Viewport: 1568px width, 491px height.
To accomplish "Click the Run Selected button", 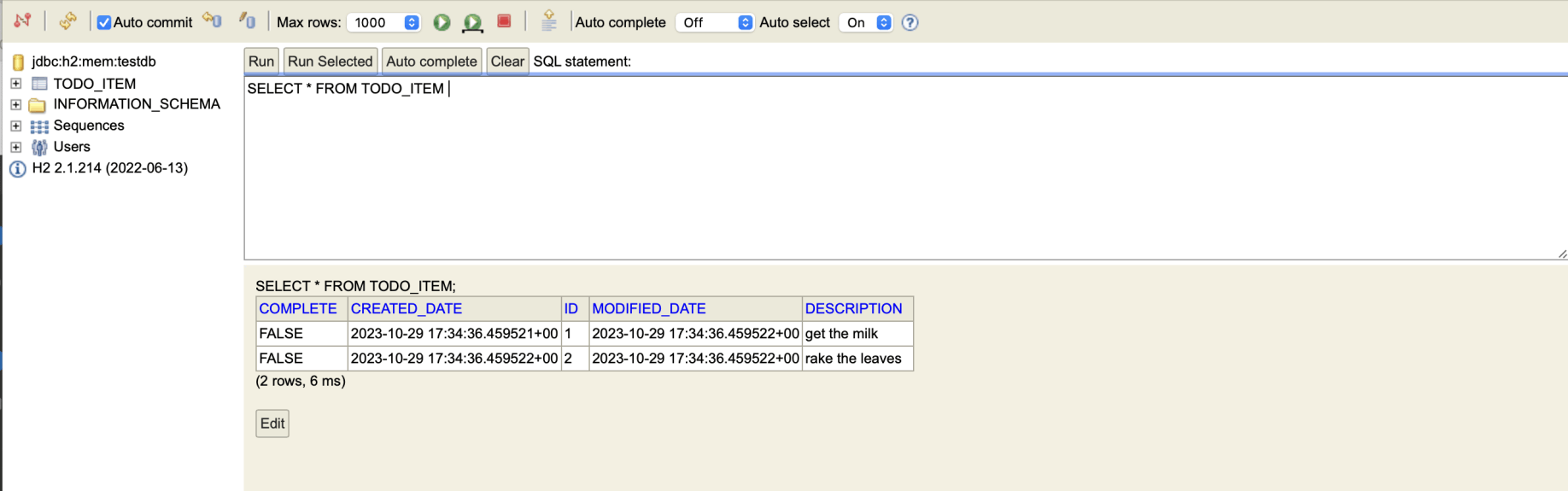I will 330,61.
